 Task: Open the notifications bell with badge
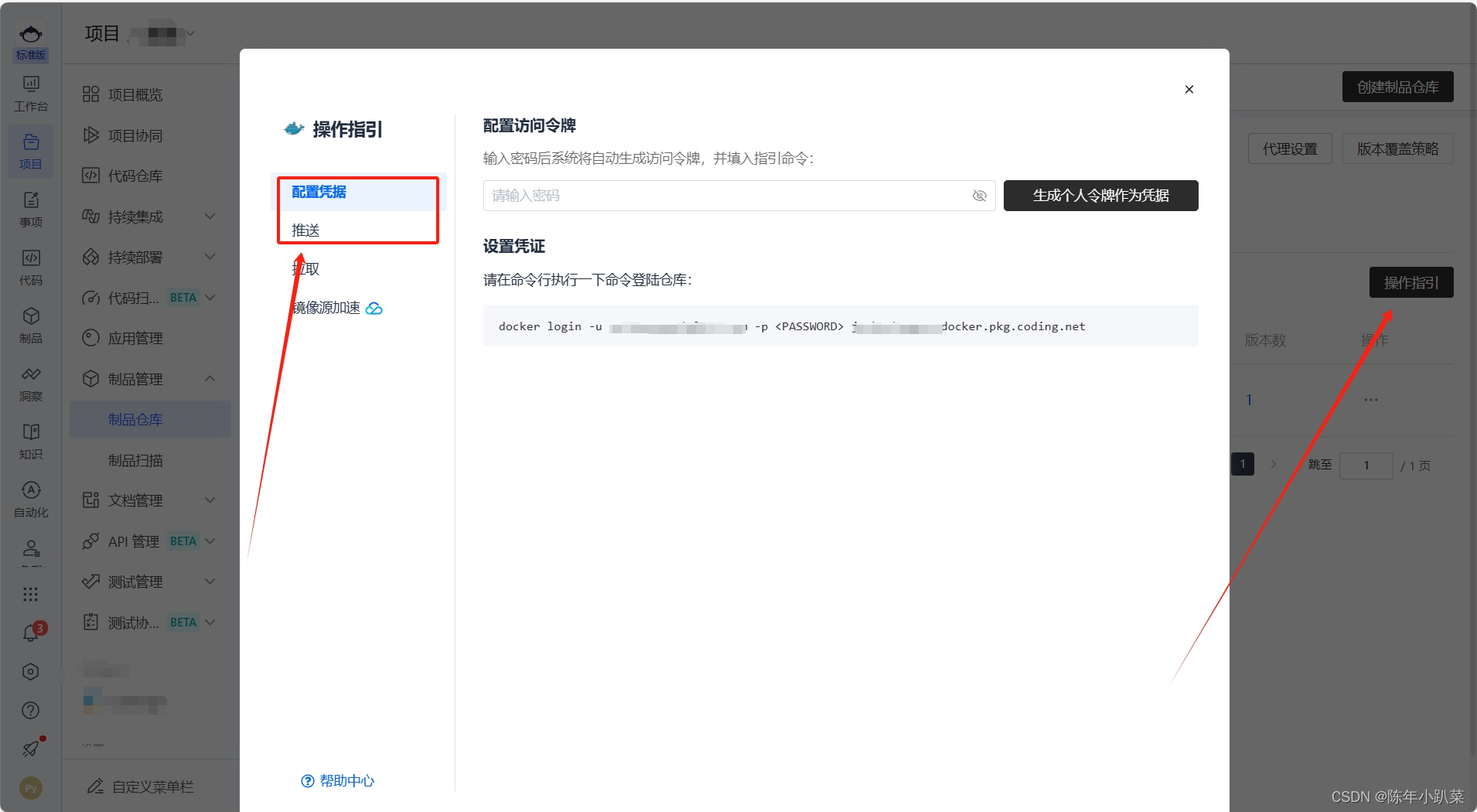tap(31, 633)
